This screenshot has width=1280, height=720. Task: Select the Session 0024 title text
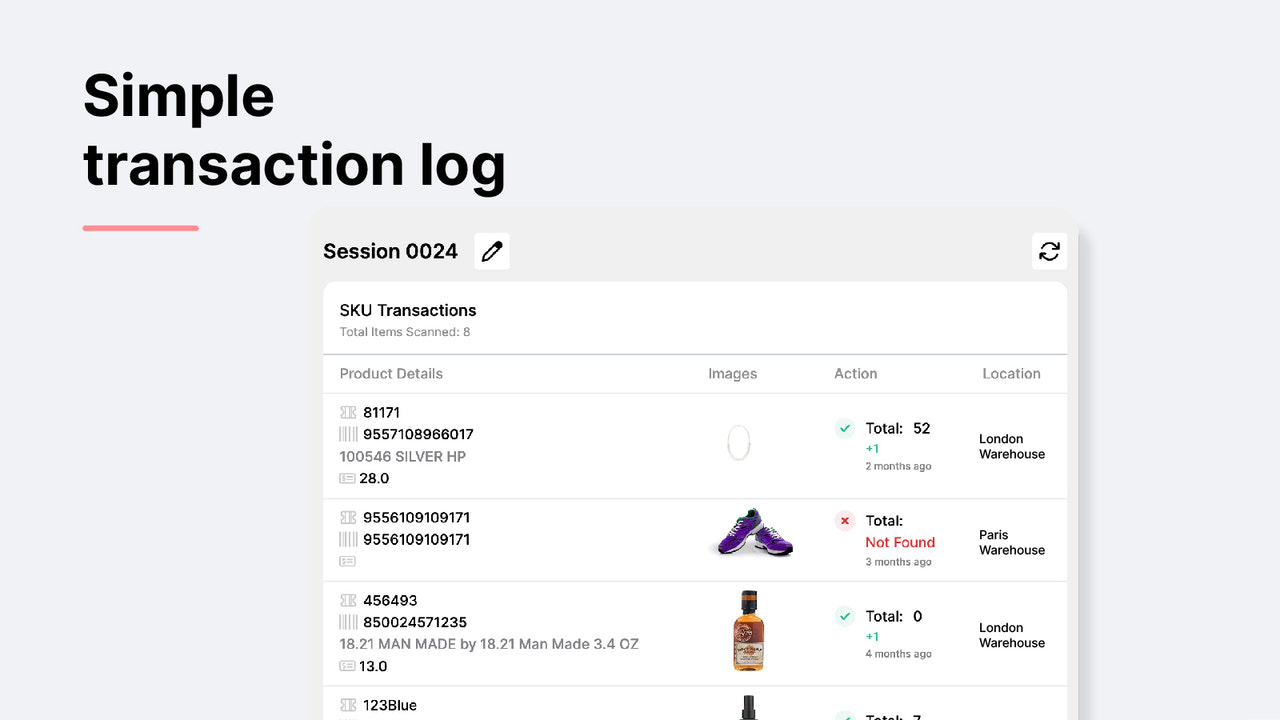click(x=390, y=251)
